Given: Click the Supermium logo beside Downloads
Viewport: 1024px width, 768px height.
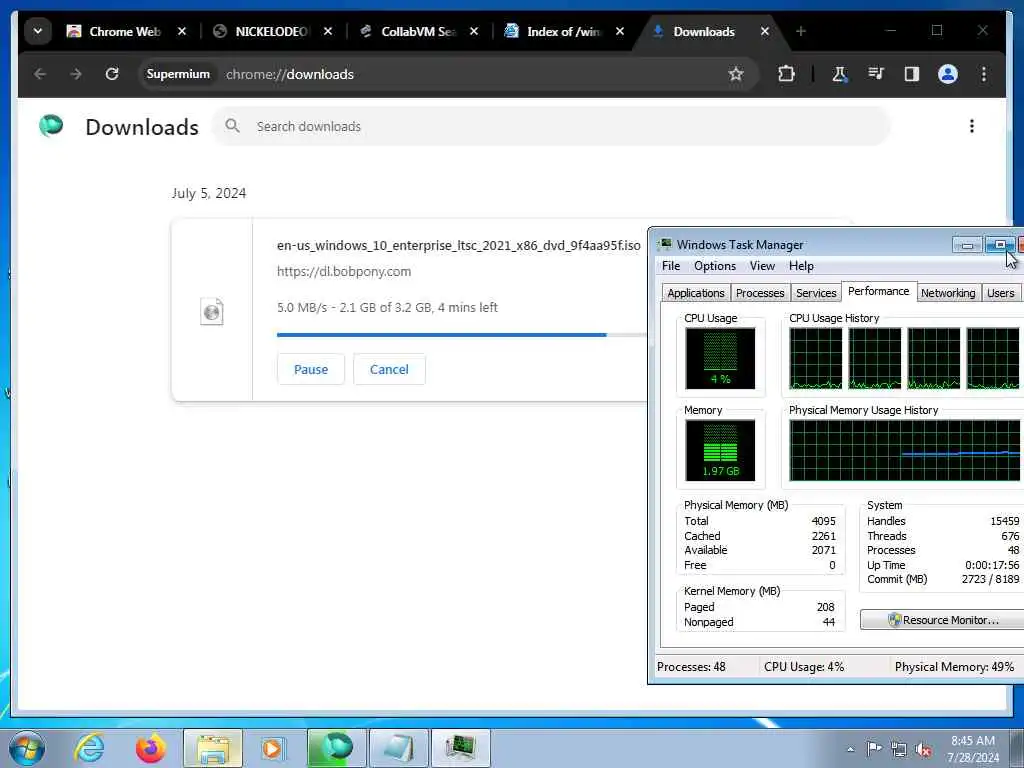Looking at the screenshot, I should pos(51,125).
